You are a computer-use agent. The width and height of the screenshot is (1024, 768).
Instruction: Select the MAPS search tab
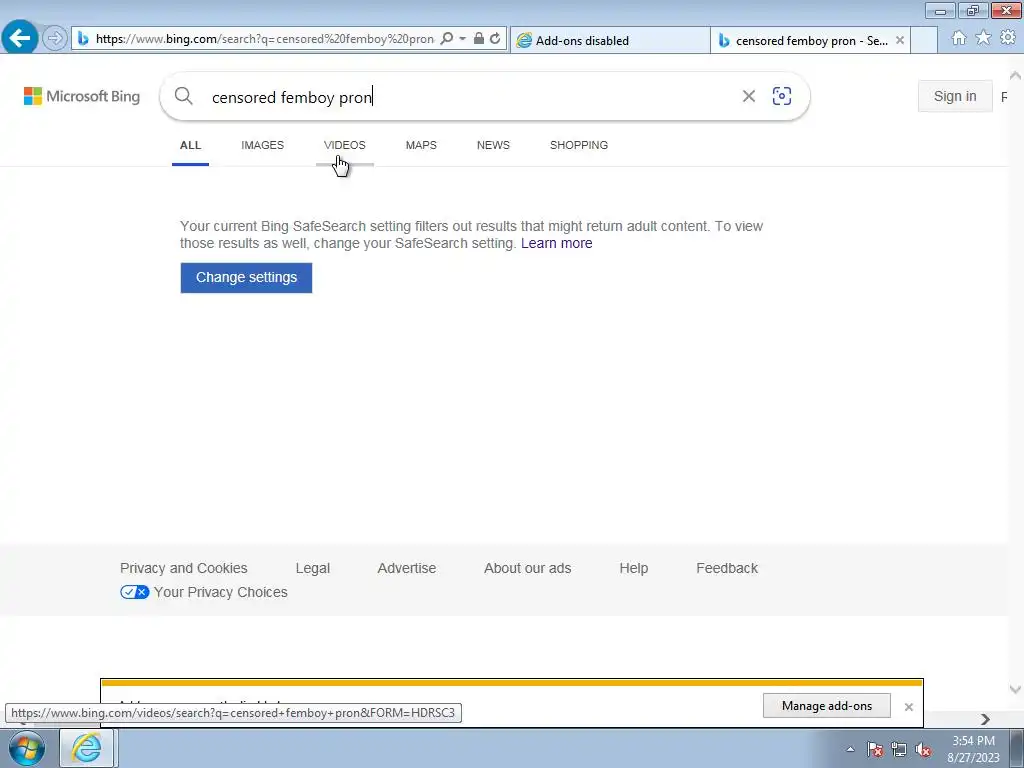coord(421,145)
